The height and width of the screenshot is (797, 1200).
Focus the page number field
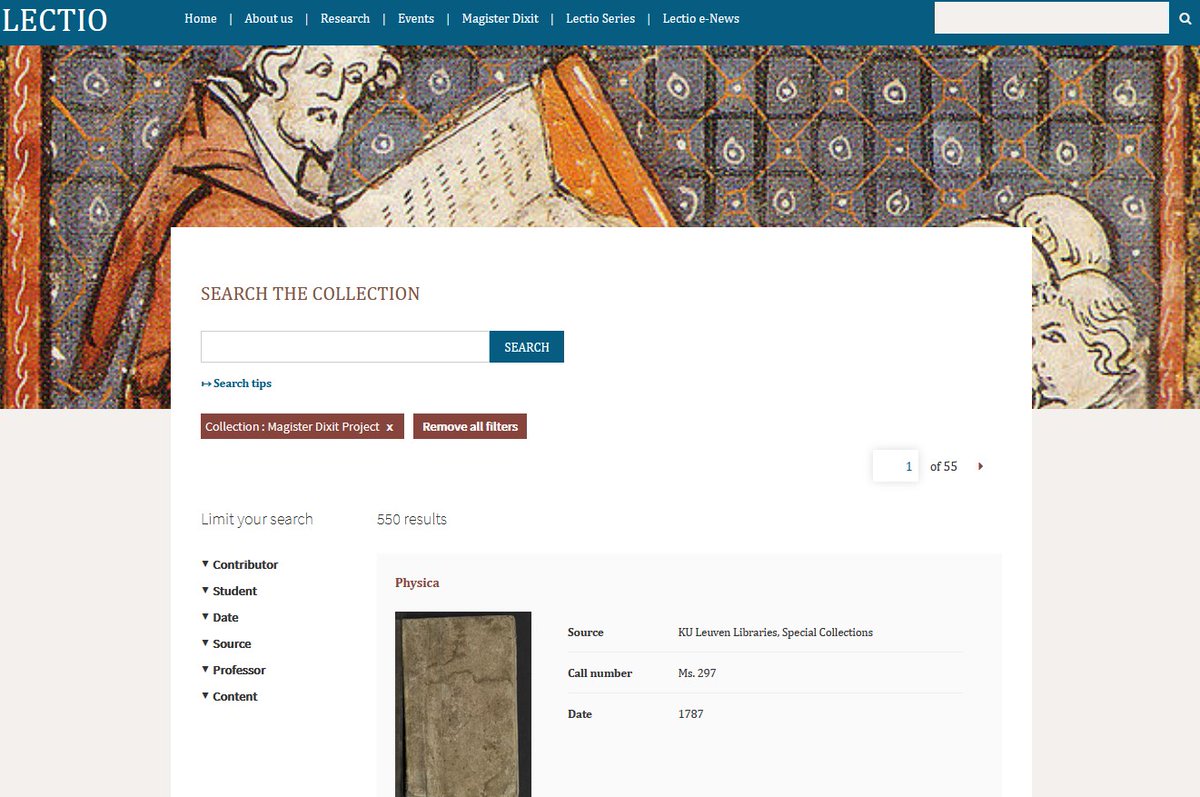tap(896, 466)
